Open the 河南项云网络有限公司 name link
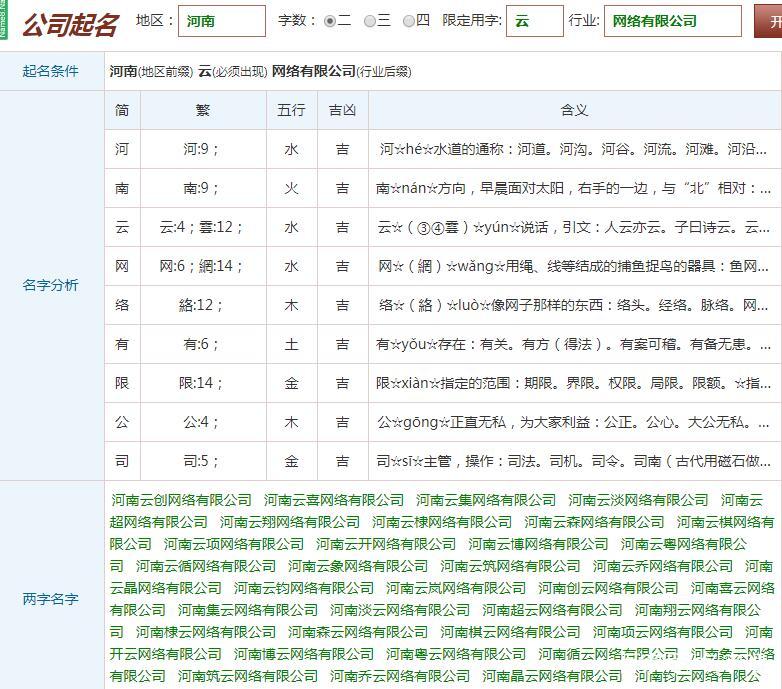Screen dimensions: 782x689 (x=663, y=632)
